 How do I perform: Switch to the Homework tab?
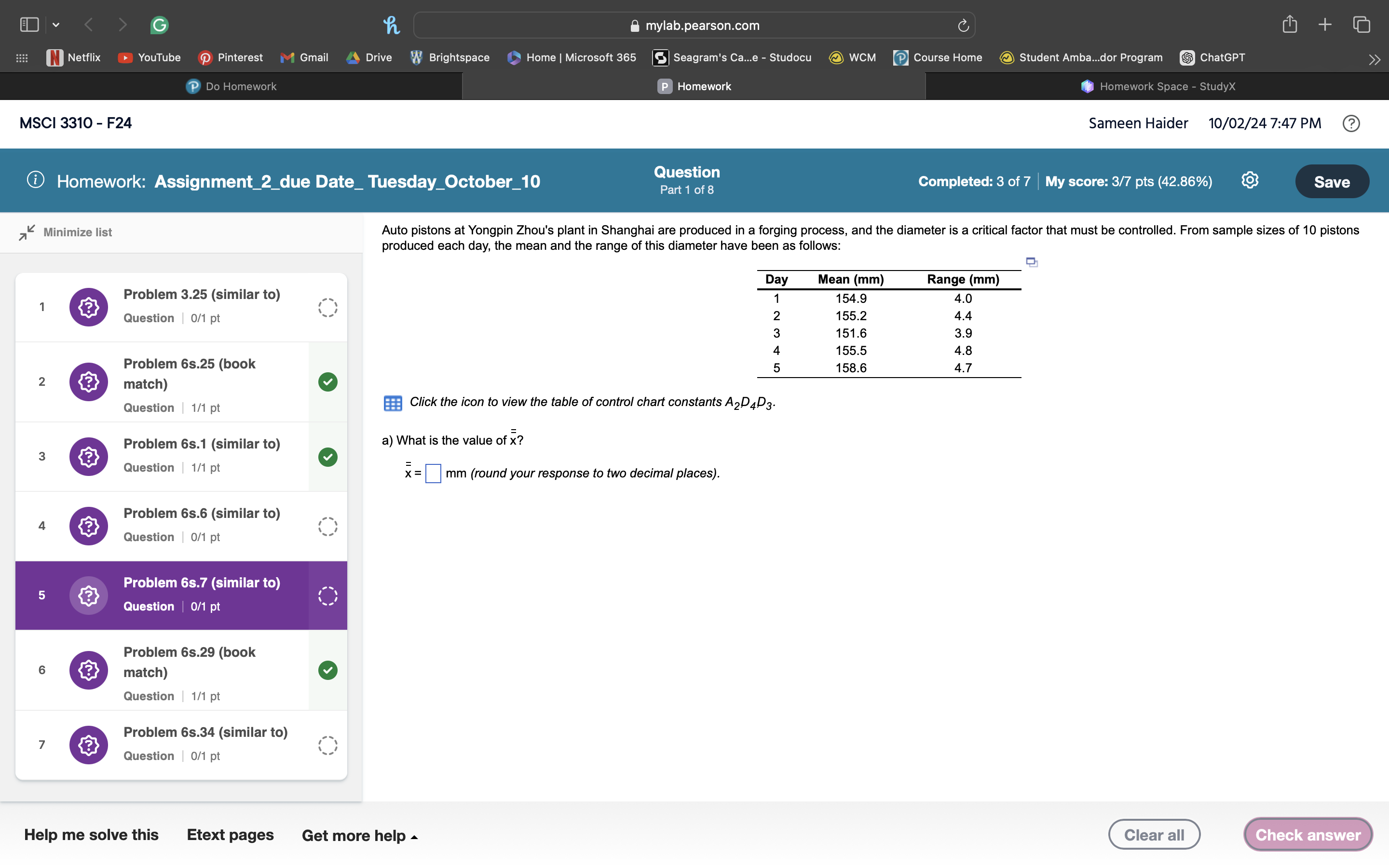[694, 86]
